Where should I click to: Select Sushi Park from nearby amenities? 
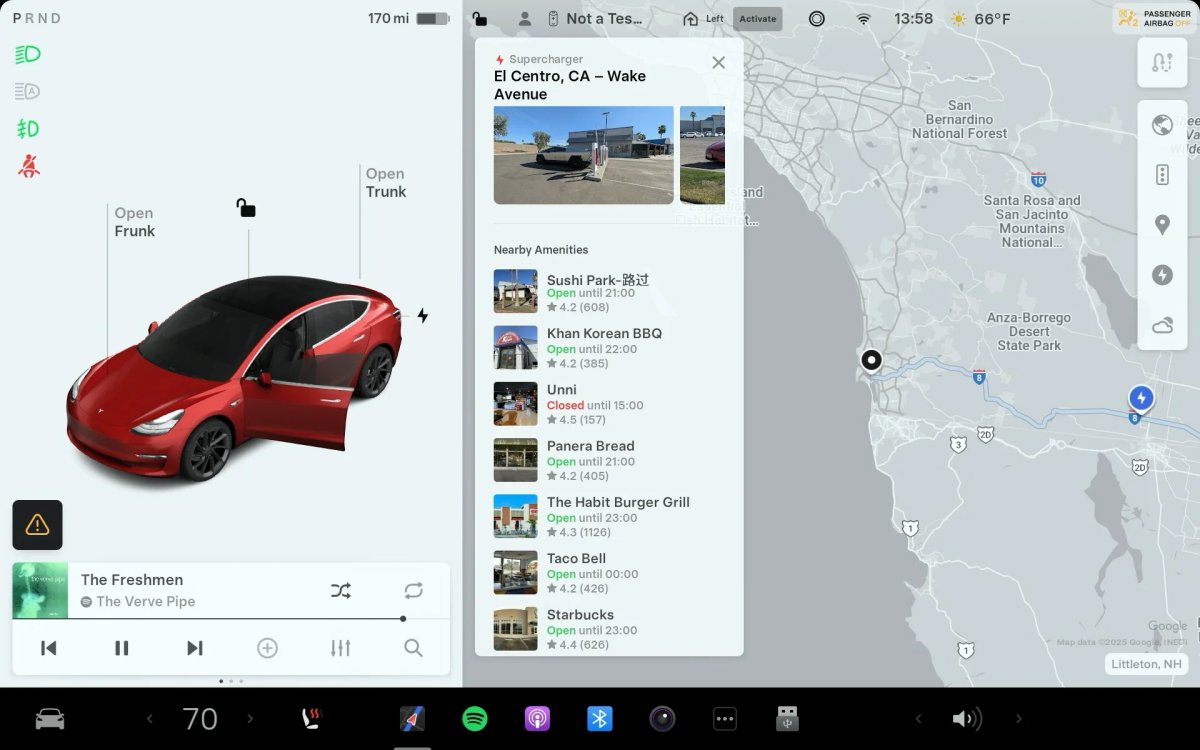[x=609, y=291]
